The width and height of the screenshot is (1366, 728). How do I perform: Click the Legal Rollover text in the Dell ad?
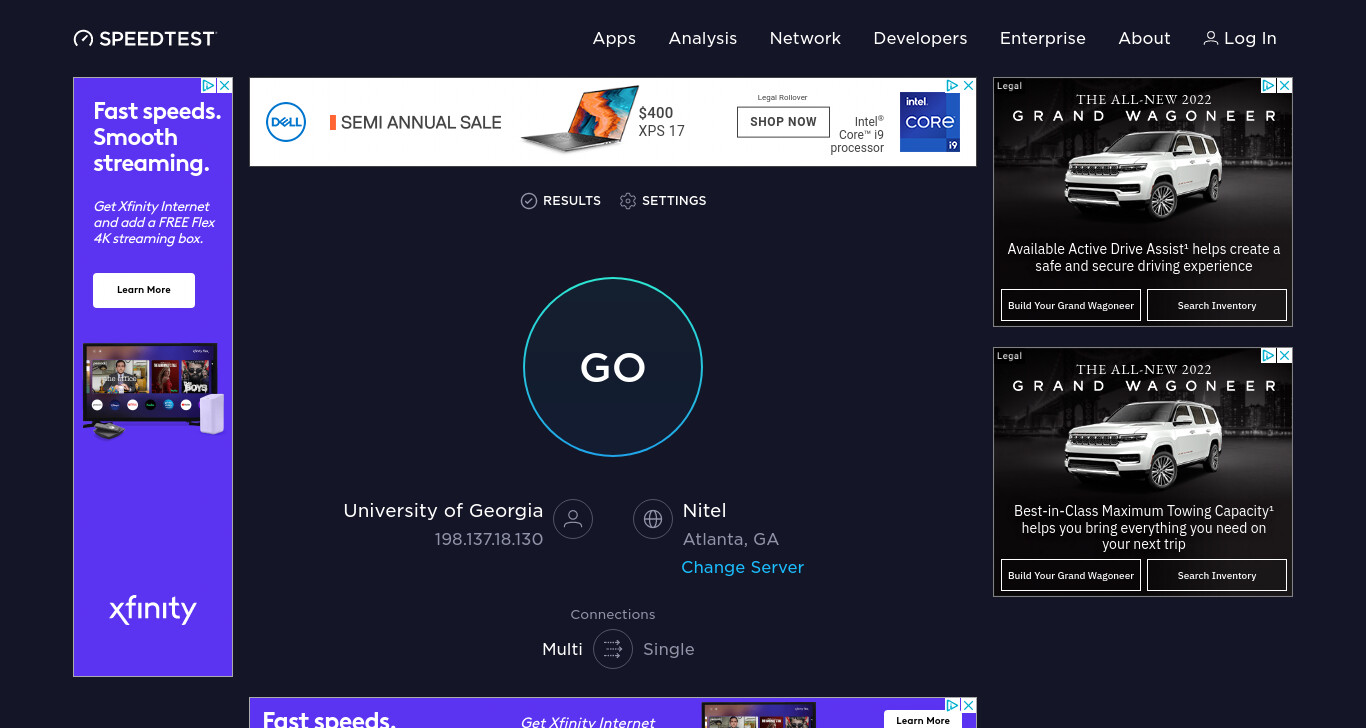(x=782, y=97)
